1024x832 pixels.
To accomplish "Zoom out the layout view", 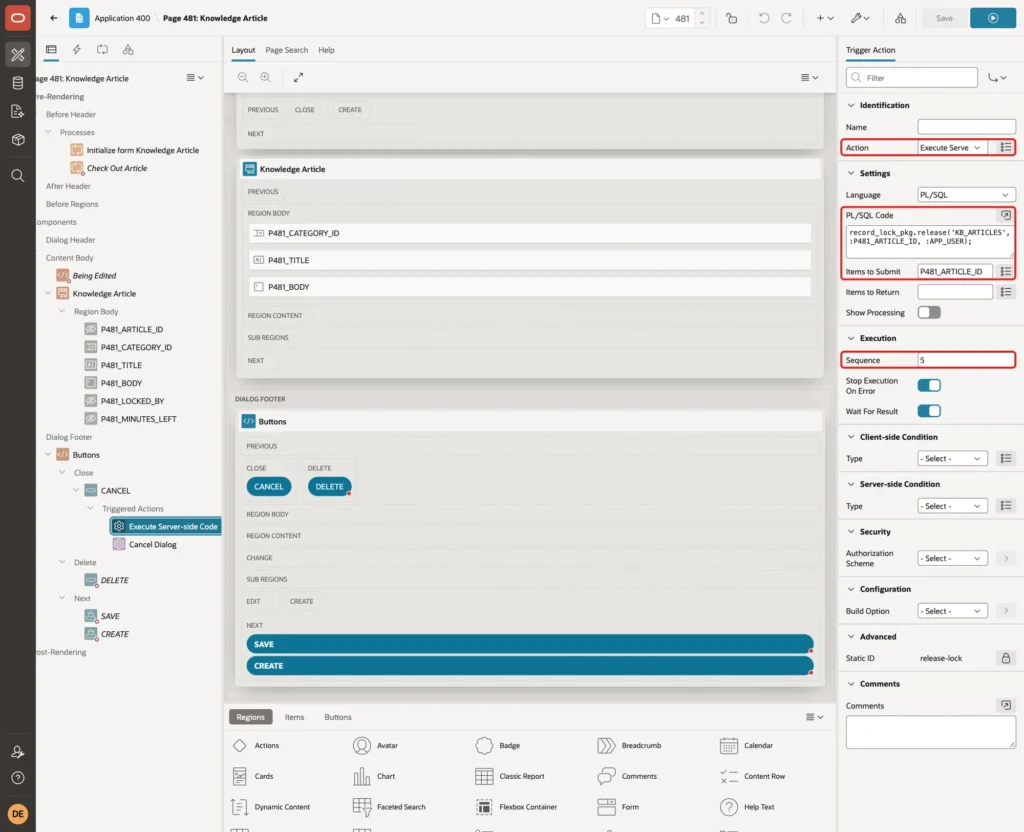I will [243, 77].
